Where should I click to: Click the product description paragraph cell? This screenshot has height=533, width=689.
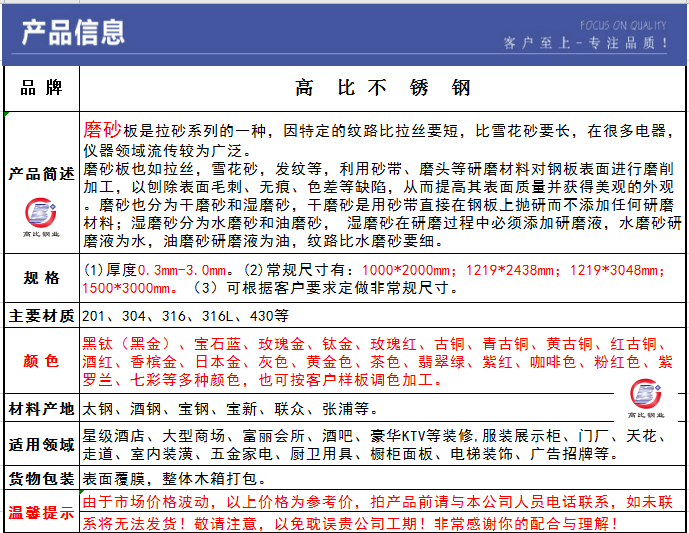tap(382, 182)
